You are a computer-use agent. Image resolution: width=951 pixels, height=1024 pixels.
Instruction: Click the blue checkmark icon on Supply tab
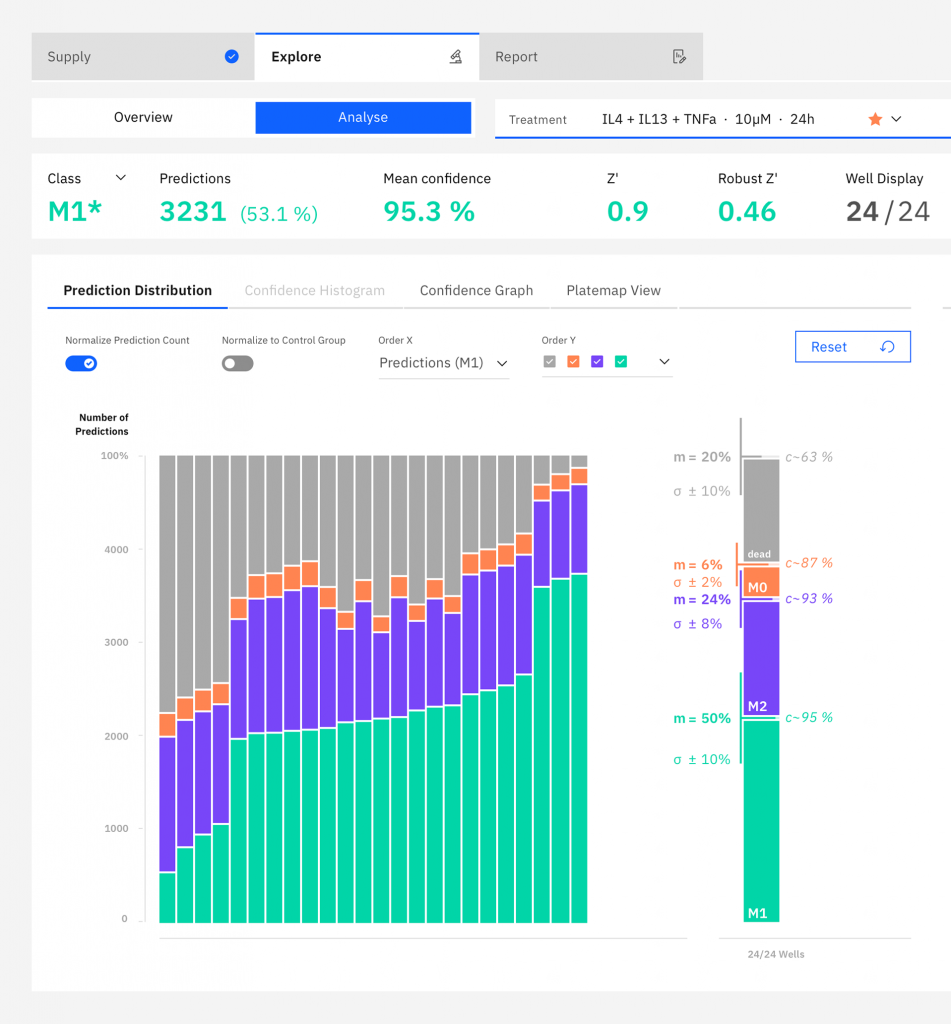[232, 57]
